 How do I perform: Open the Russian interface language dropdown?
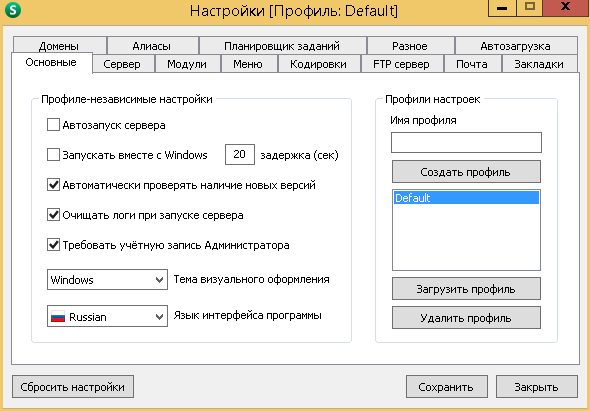click(x=107, y=316)
